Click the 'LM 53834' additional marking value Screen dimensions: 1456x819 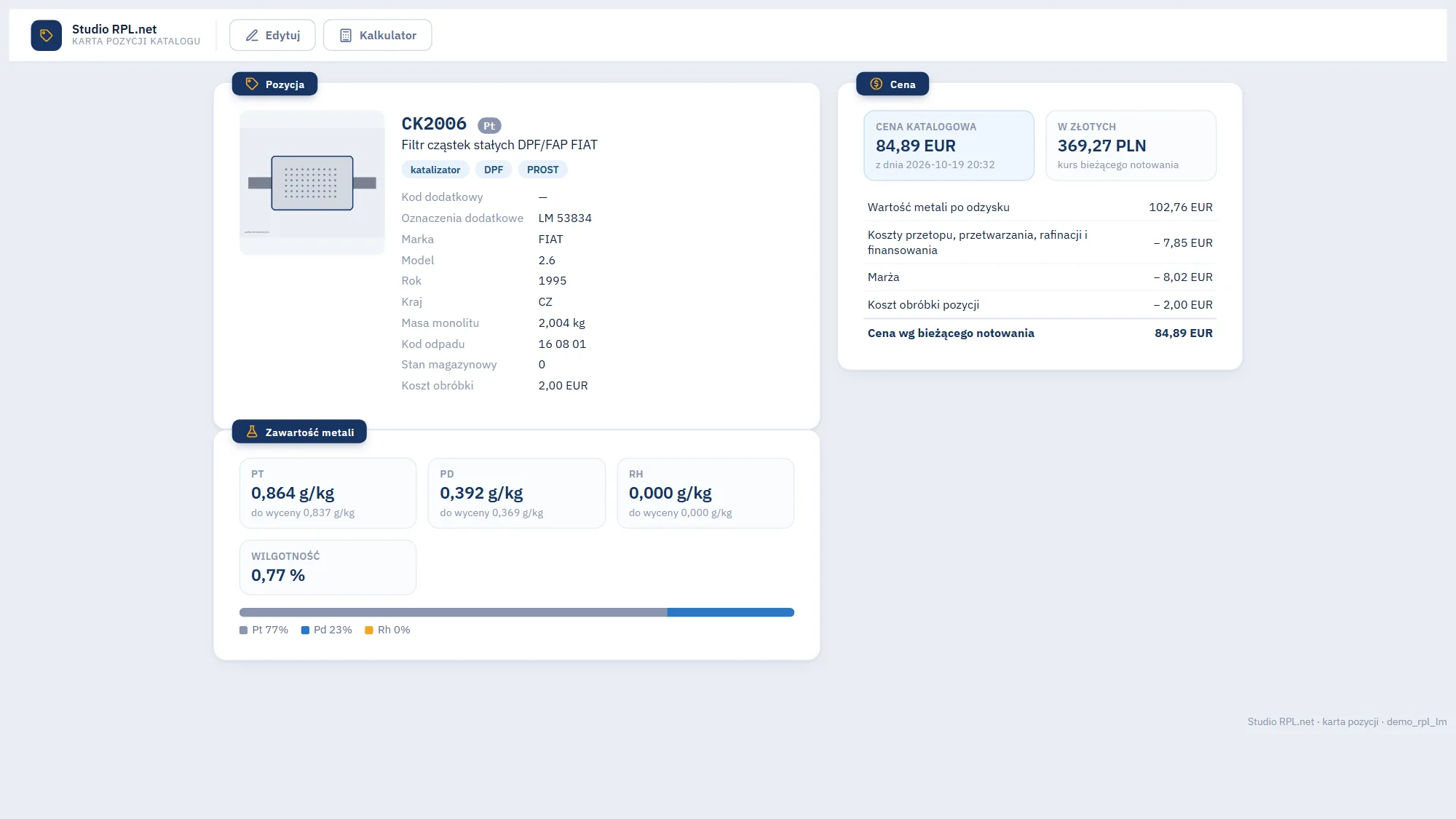[x=565, y=218]
